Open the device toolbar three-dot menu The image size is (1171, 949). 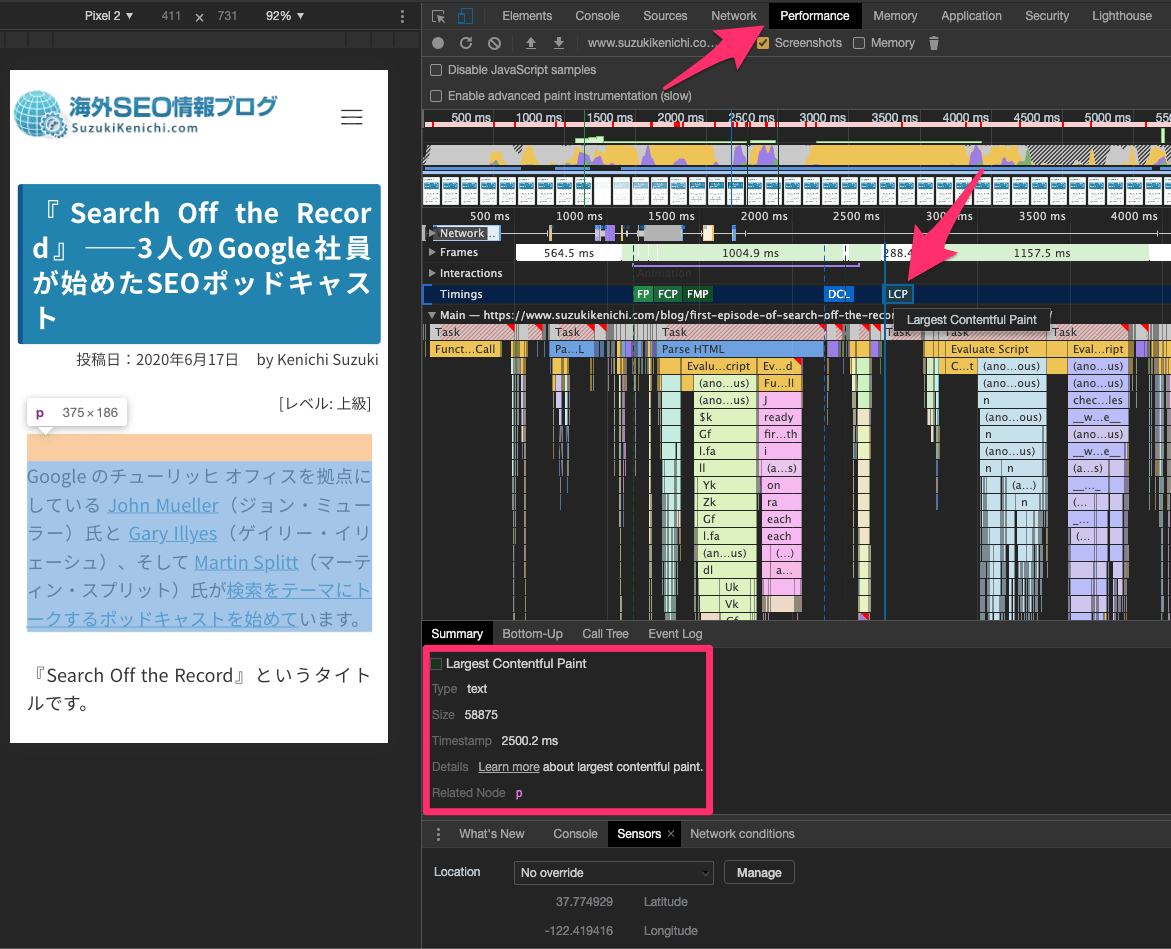[x=403, y=16]
